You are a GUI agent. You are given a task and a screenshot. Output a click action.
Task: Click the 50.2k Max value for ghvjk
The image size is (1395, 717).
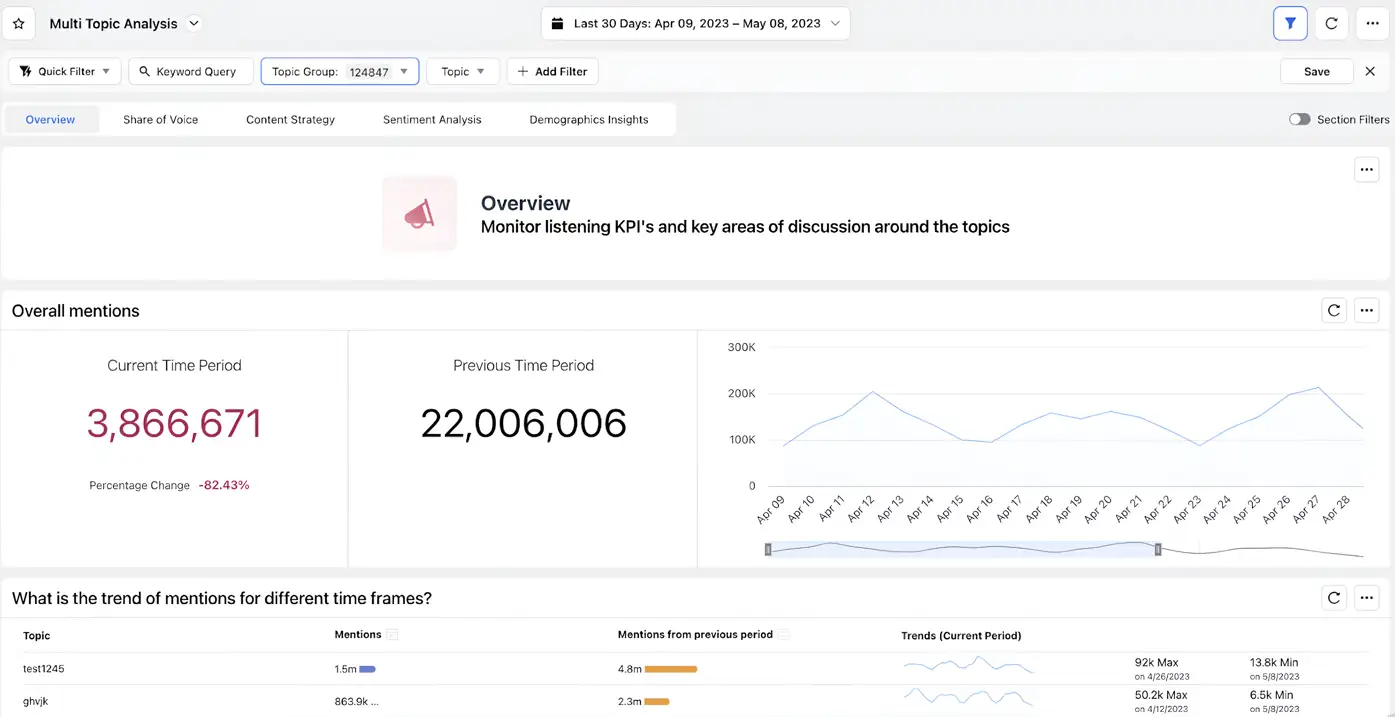pos(1160,695)
